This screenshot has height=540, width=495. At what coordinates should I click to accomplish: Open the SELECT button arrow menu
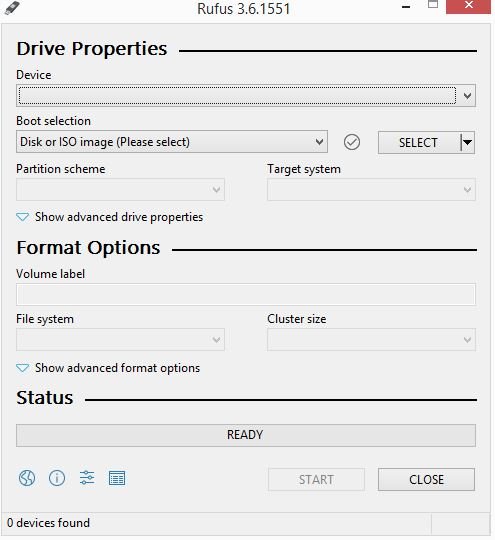467,142
